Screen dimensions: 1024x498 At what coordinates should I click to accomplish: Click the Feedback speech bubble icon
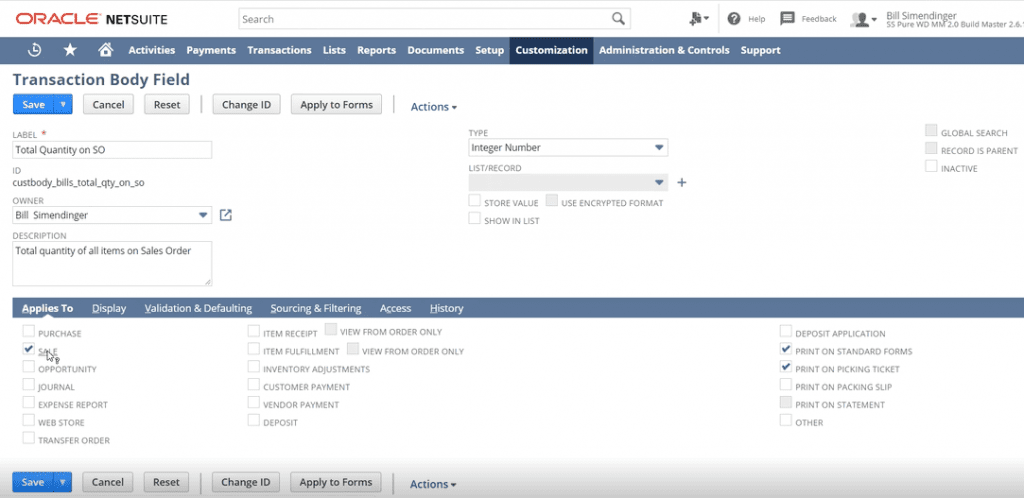click(x=787, y=19)
